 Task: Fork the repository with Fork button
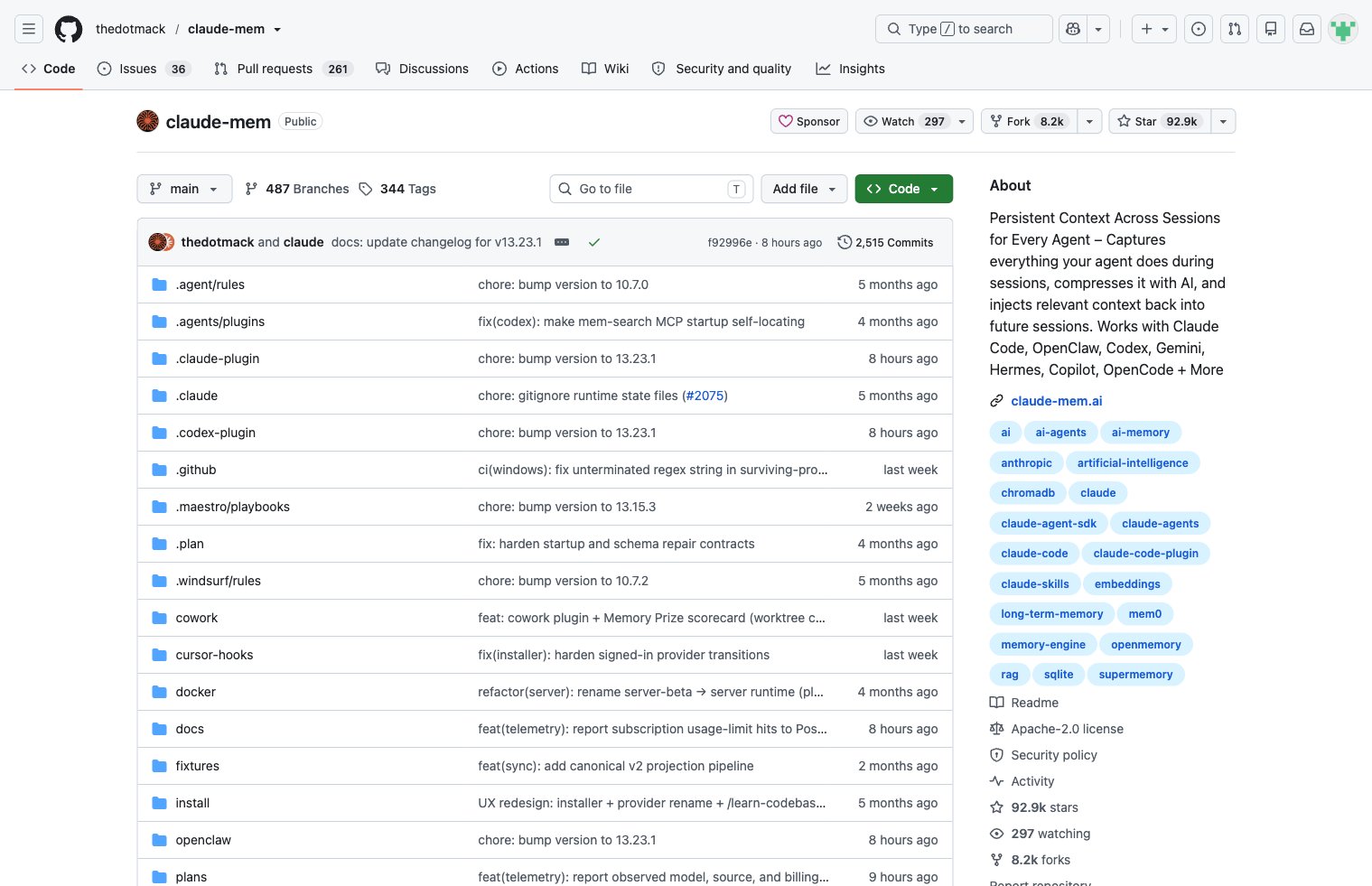pyautogui.click(x=1029, y=121)
